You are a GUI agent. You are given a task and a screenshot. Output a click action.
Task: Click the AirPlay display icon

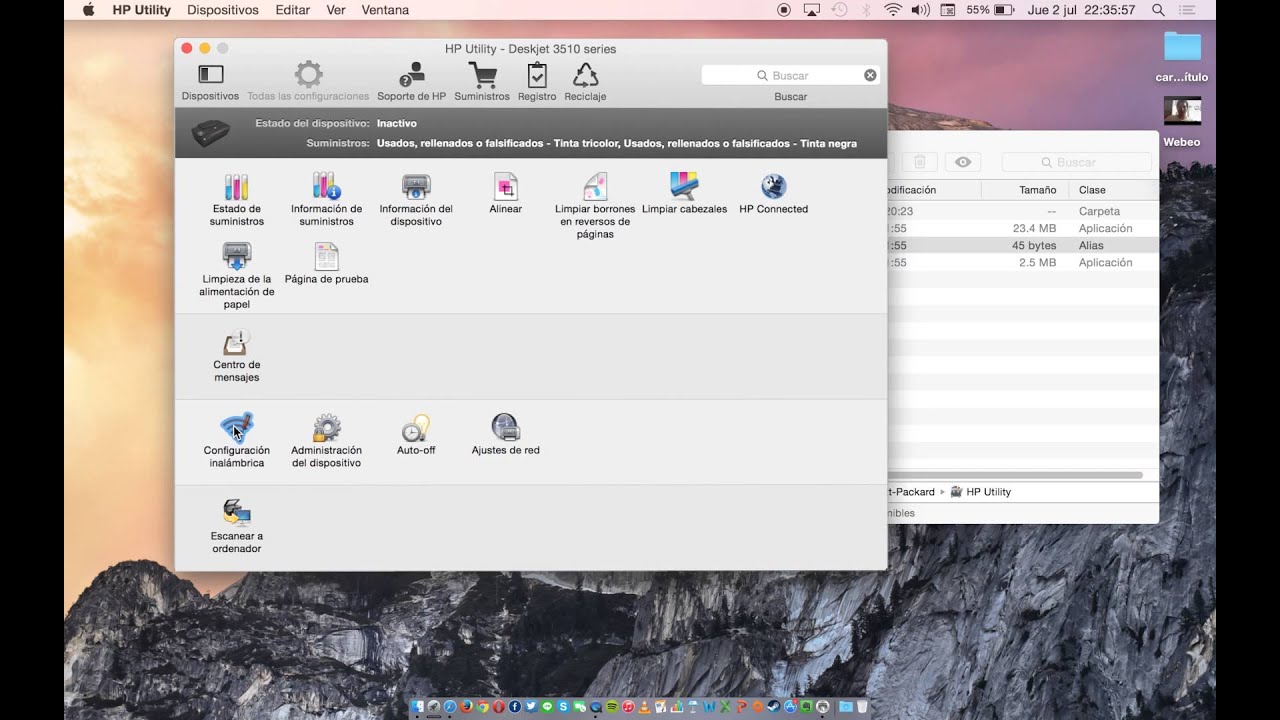(812, 10)
